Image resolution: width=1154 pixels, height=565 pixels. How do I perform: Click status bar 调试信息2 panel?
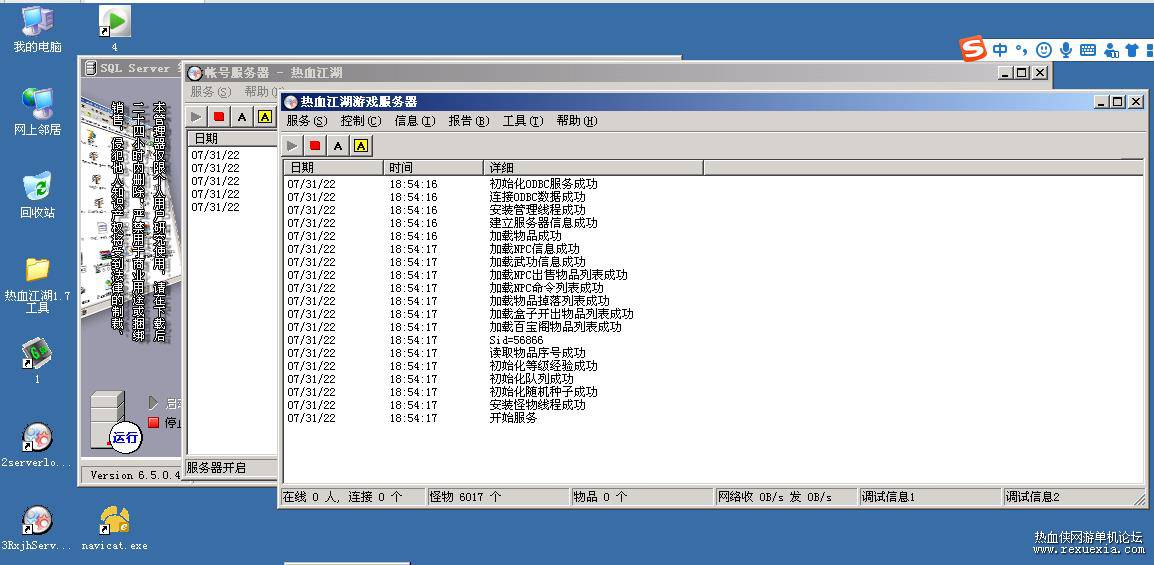(1074, 497)
